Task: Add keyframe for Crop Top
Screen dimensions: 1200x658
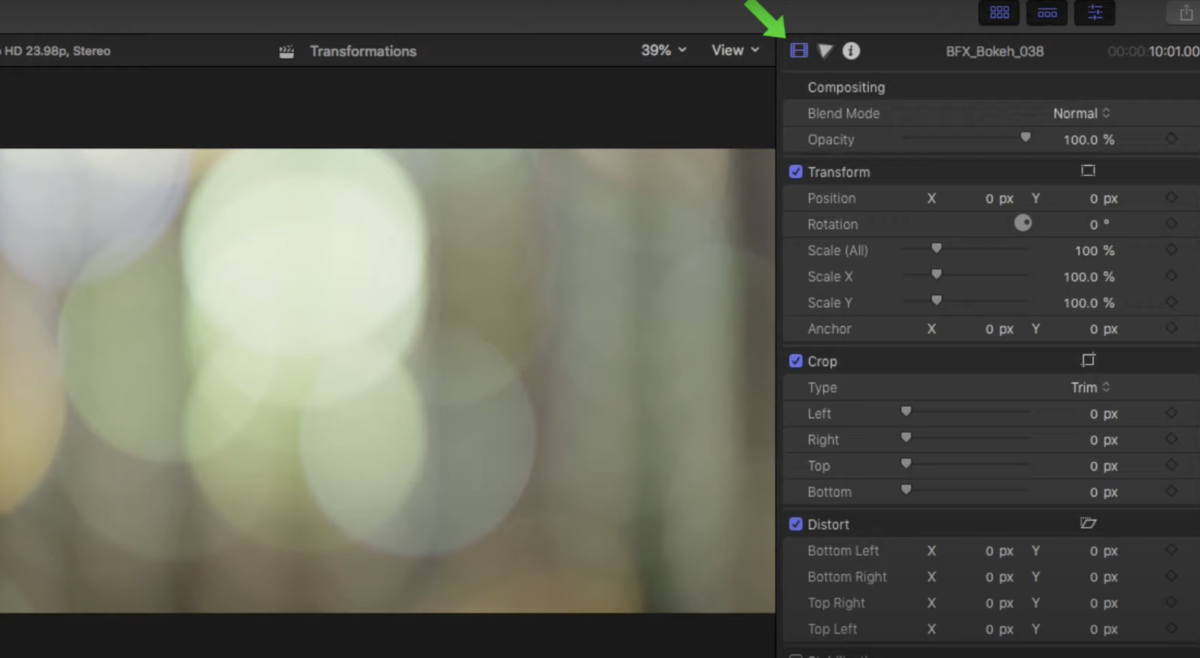Action: click(x=1171, y=465)
